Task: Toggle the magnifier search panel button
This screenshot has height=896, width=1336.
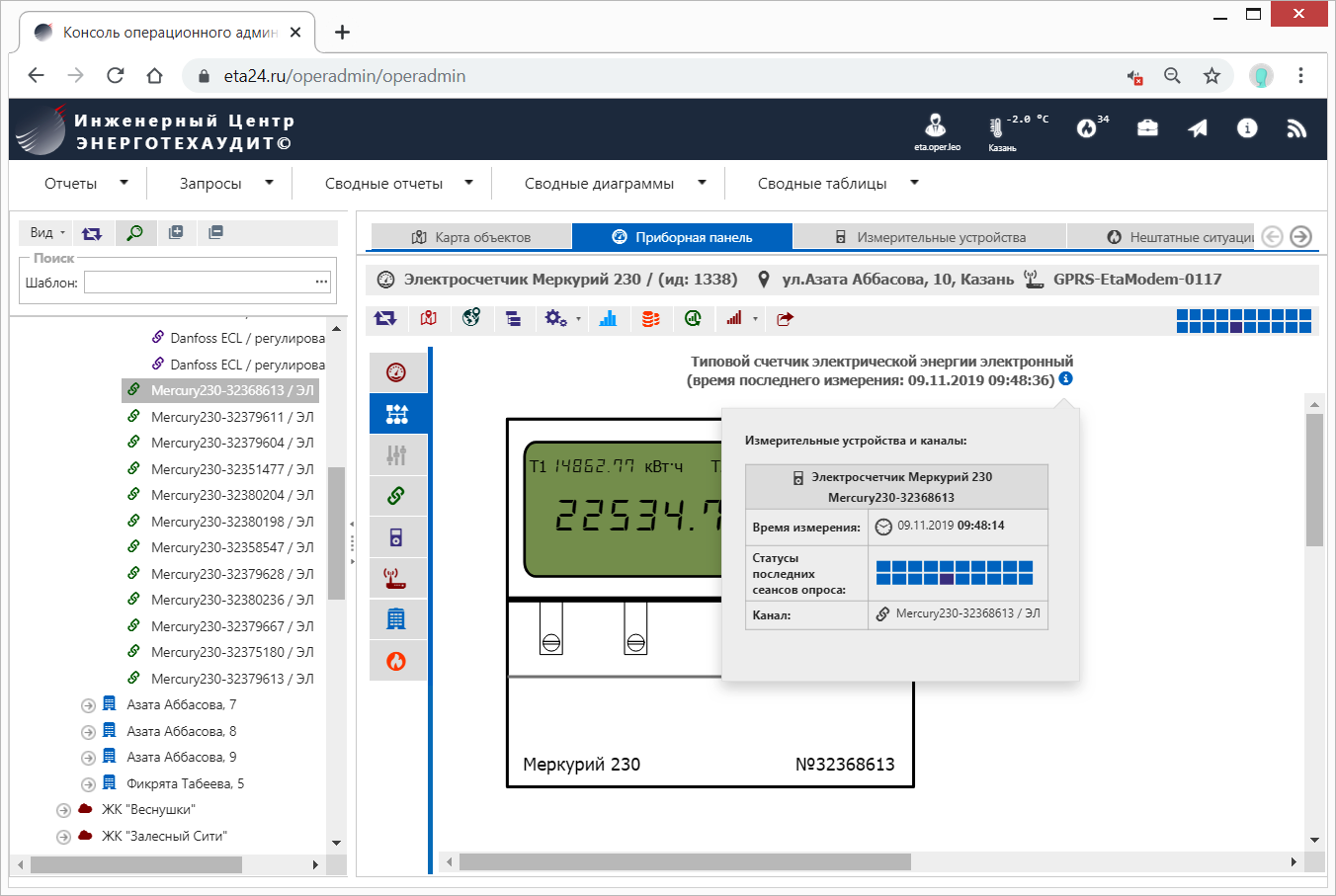Action: [134, 233]
